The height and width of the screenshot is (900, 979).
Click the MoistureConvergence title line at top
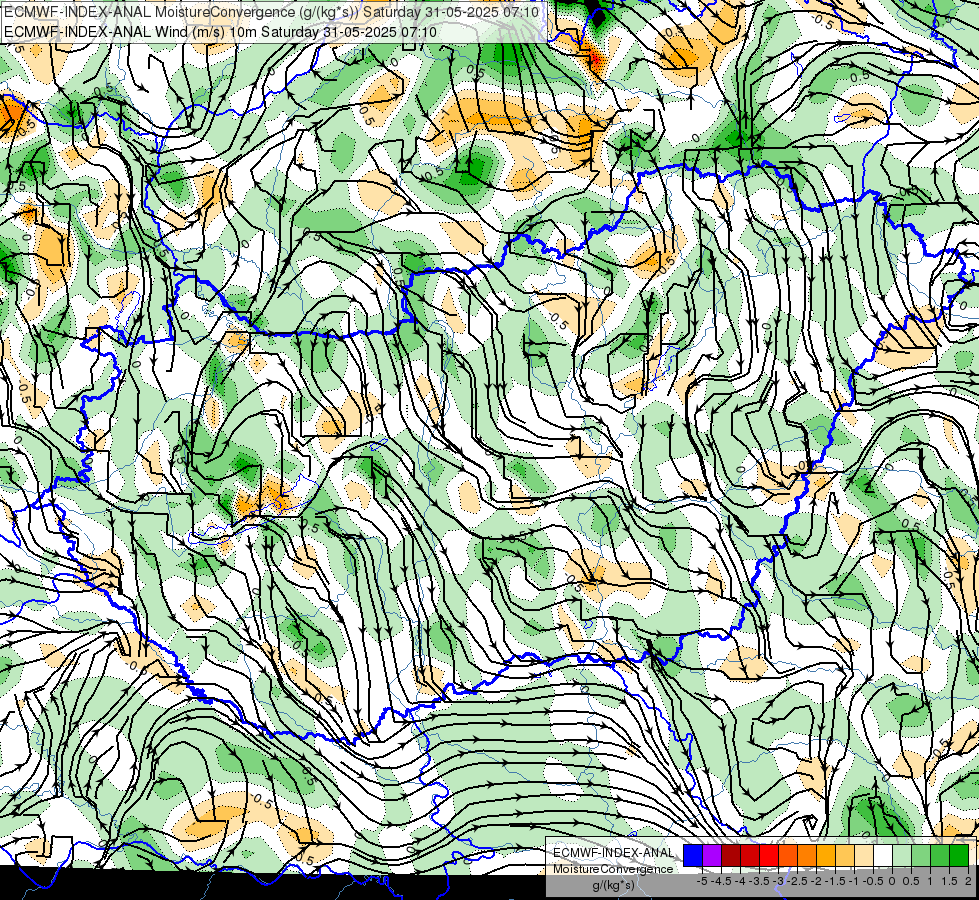pyautogui.click(x=272, y=12)
